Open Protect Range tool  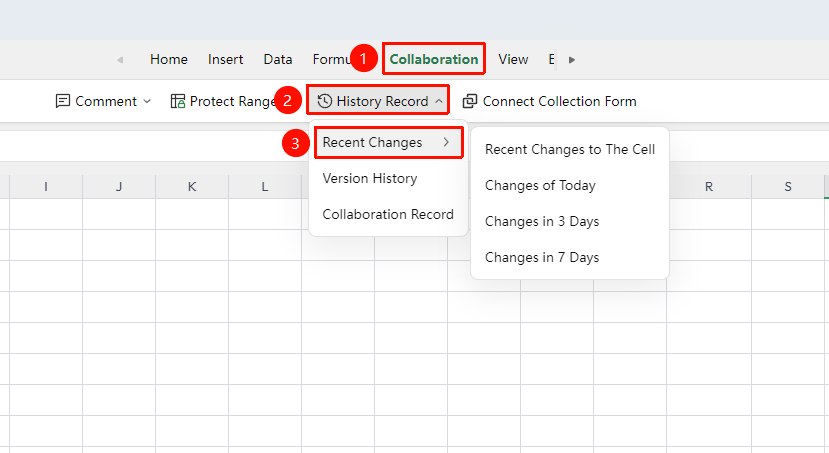tap(223, 101)
